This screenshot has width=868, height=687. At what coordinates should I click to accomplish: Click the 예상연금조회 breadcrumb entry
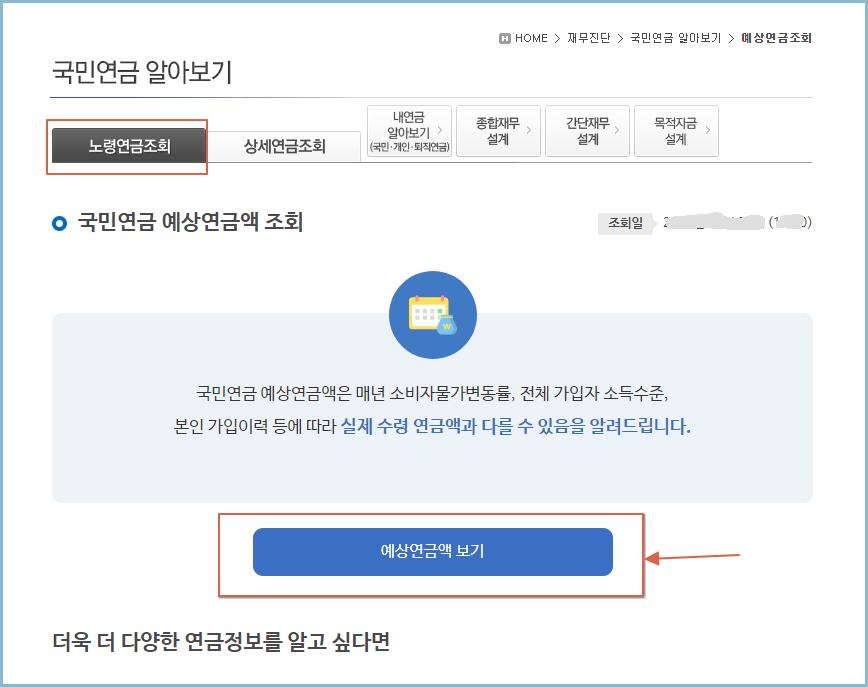click(778, 38)
